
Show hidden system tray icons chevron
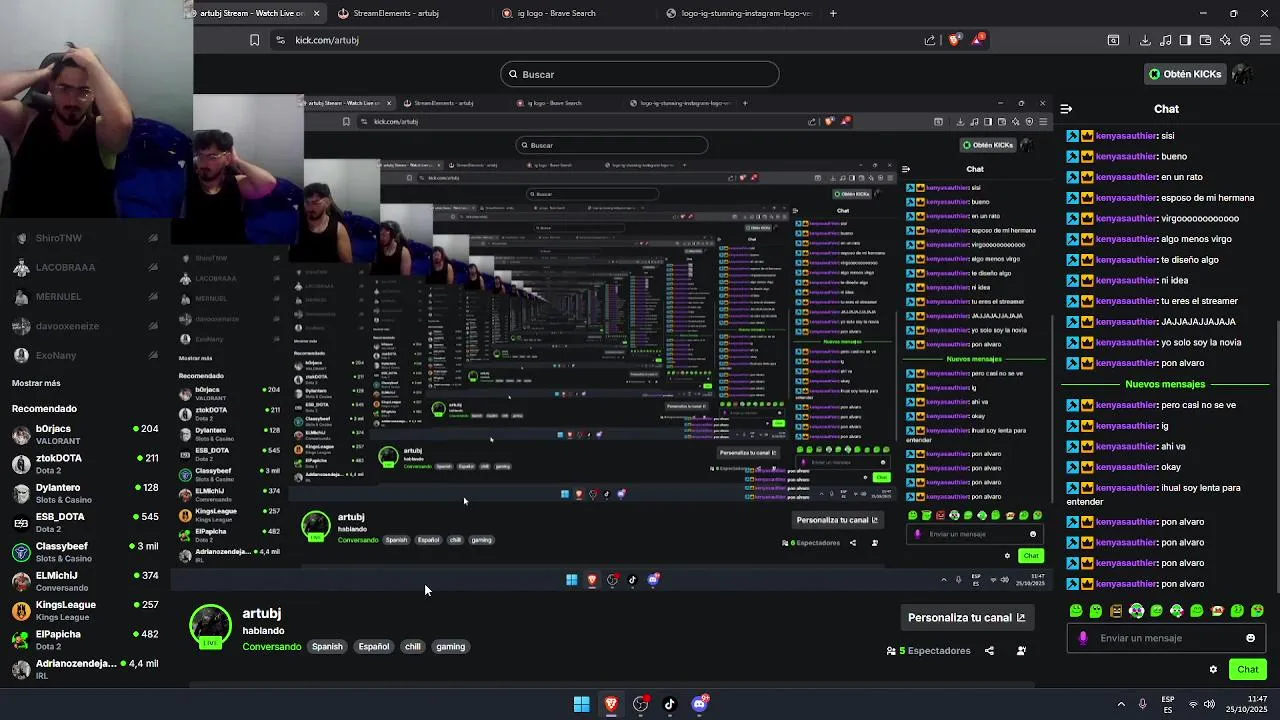coord(1121,704)
